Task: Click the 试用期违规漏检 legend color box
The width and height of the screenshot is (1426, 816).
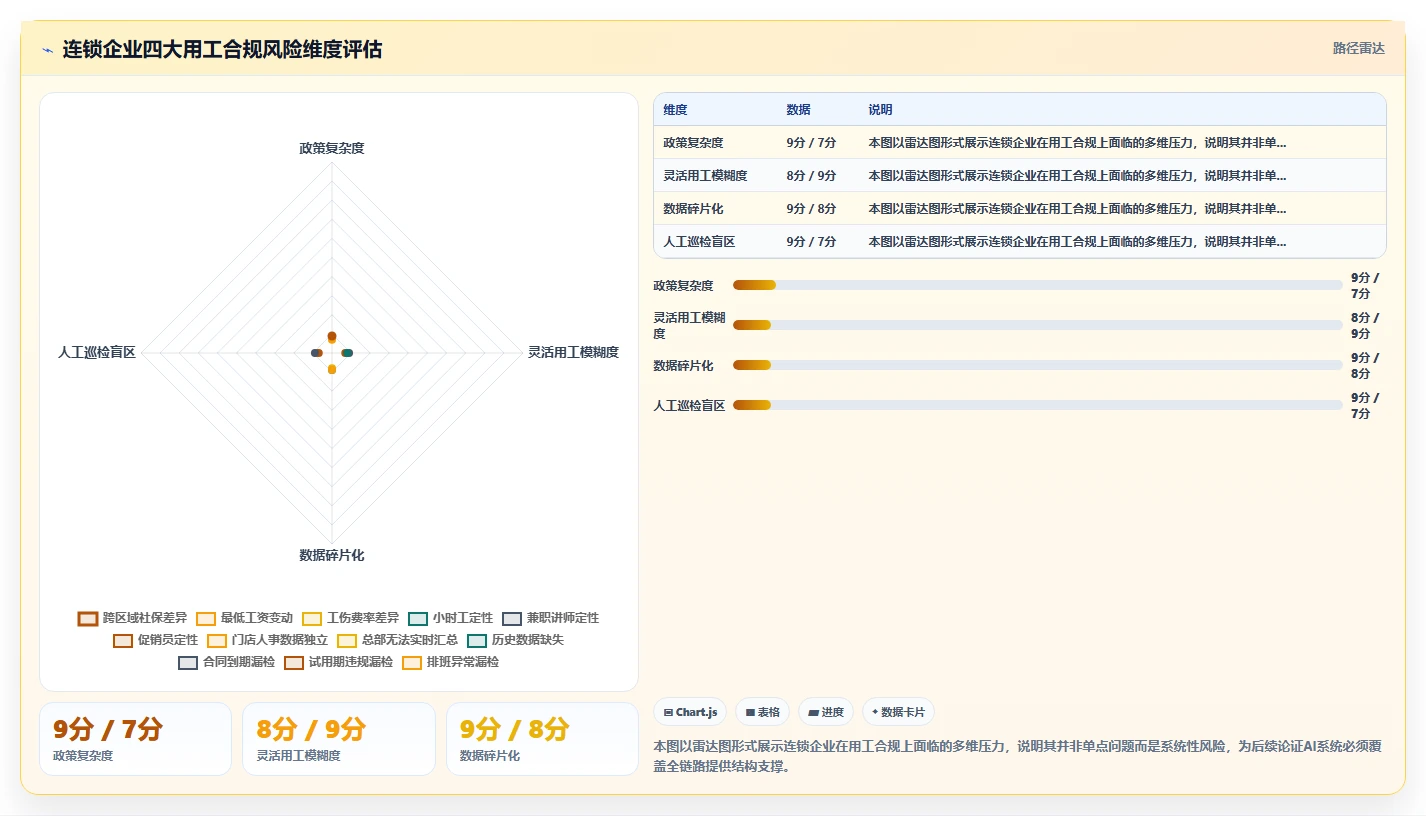Action: point(294,663)
